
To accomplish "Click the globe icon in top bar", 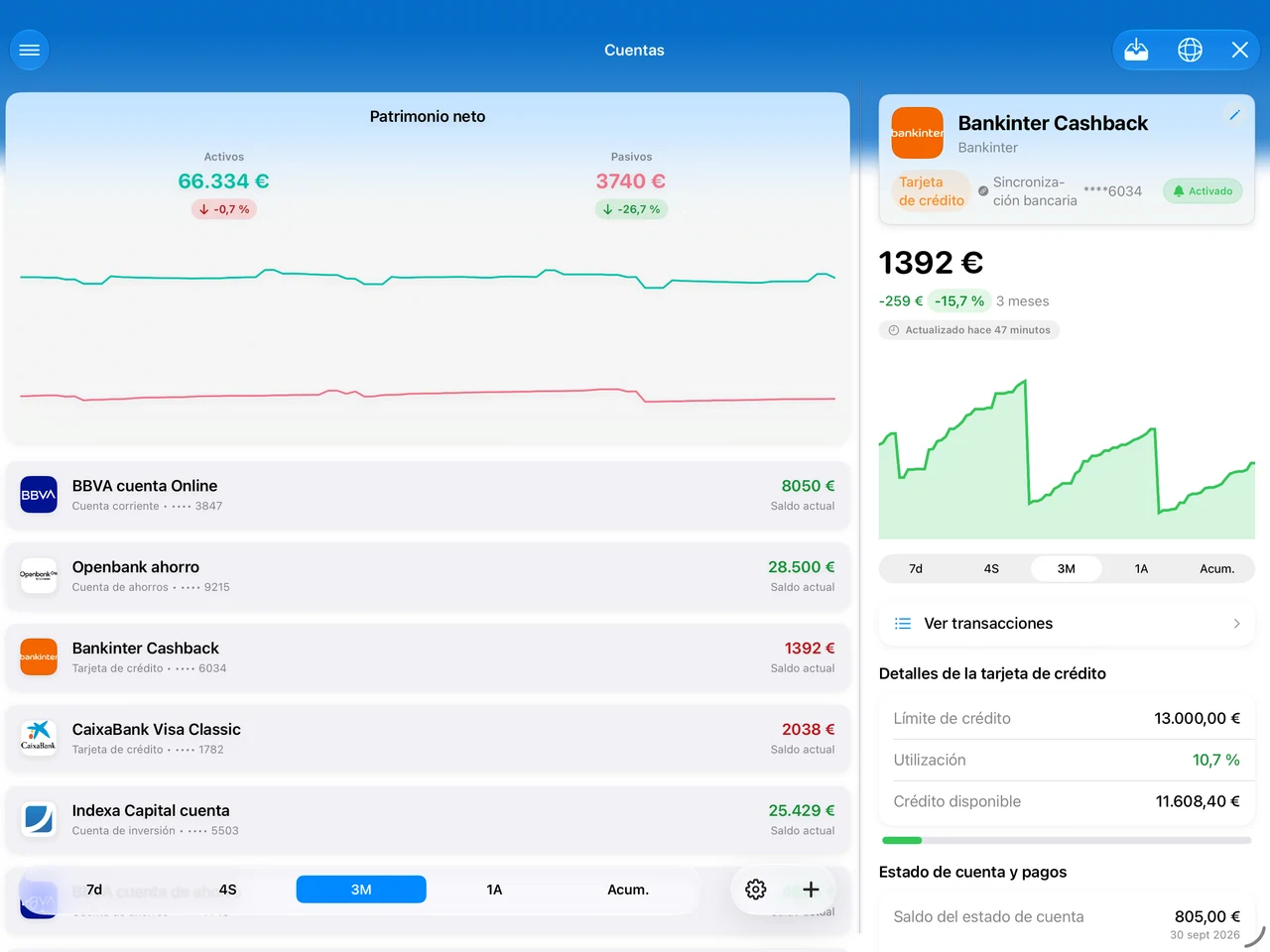I will (x=1190, y=50).
